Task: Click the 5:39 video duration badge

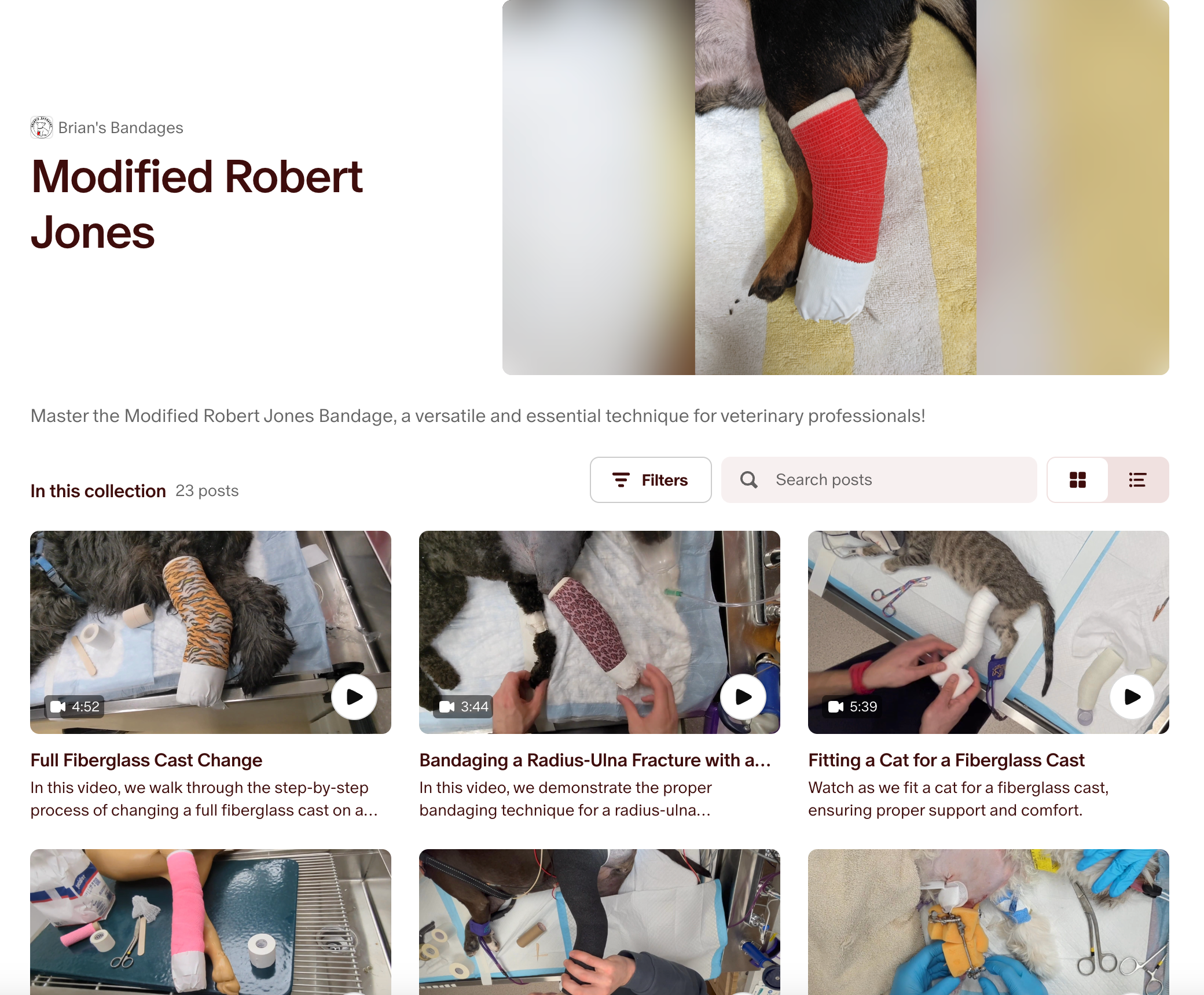Action: click(x=853, y=707)
